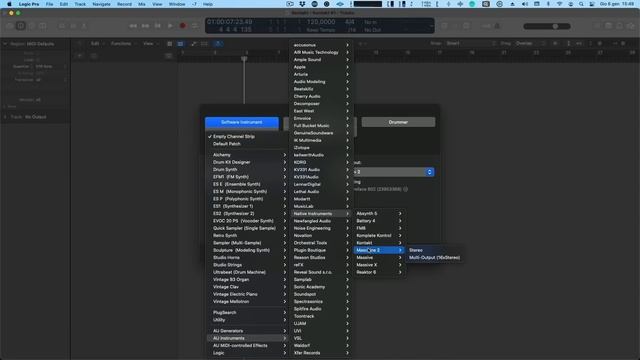Screen dimensions: 640x360
Task: Expand Ultrabeat (Drum Machine) submenu
Action: 246,272
